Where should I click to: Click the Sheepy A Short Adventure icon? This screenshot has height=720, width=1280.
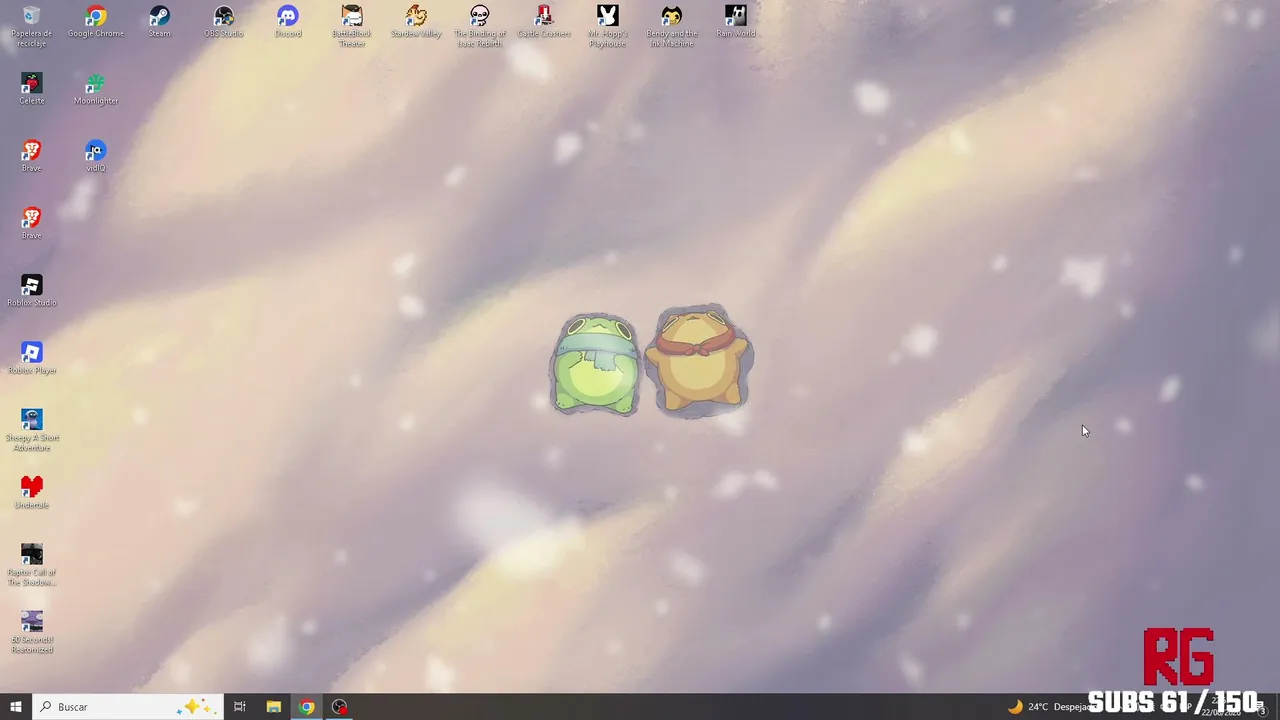(x=32, y=430)
